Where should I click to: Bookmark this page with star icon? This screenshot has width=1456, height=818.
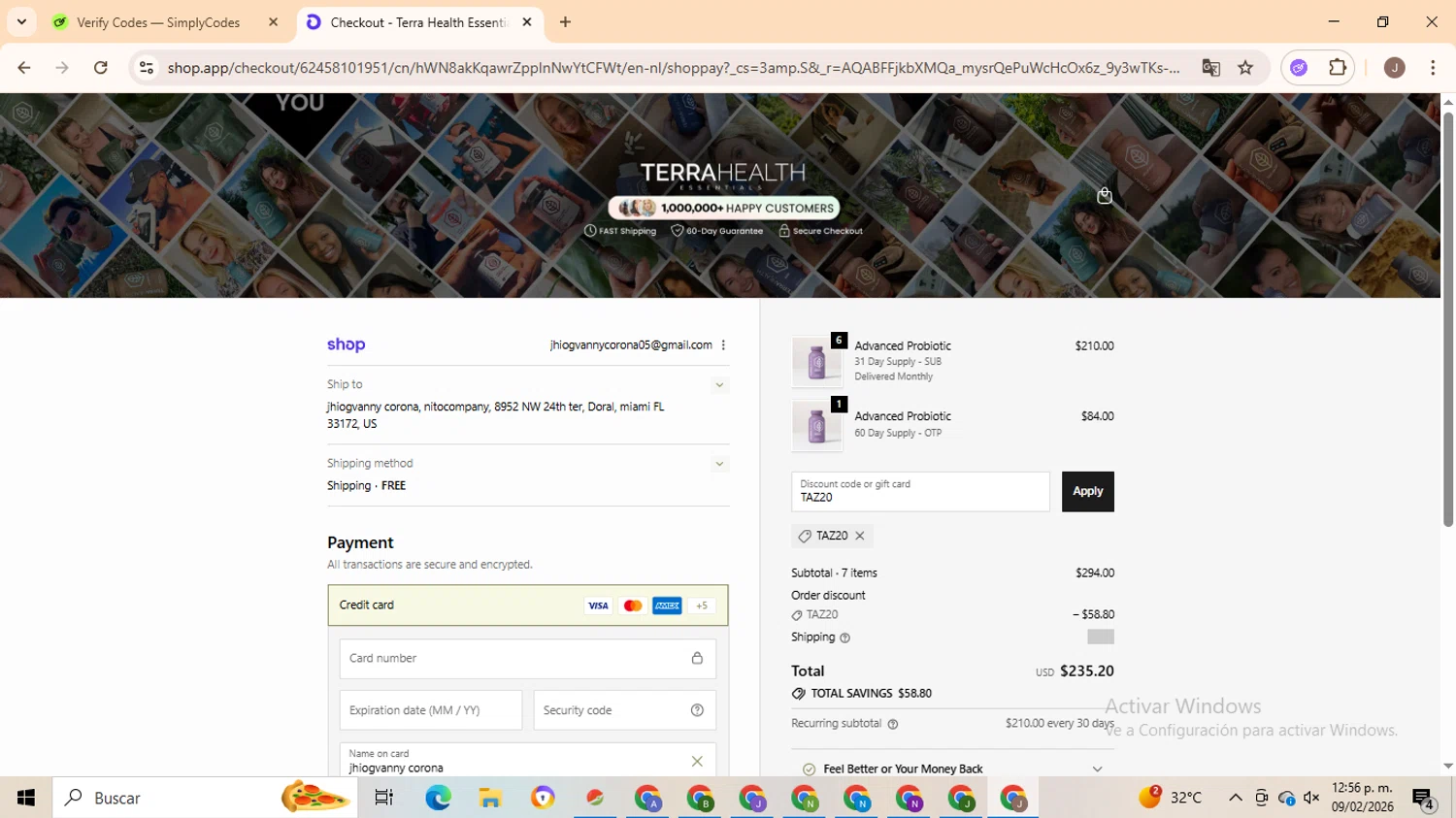click(x=1245, y=67)
